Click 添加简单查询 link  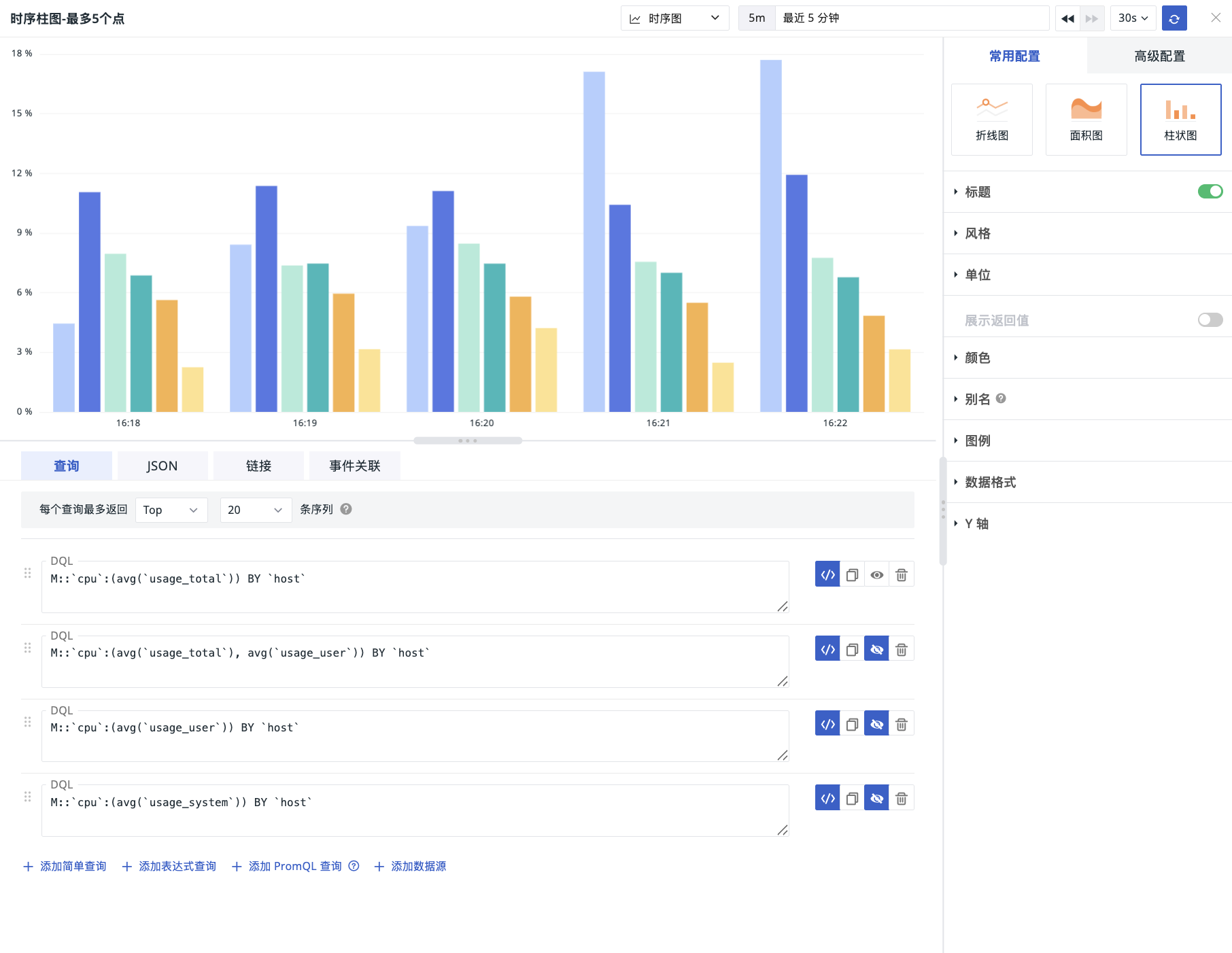coord(65,866)
